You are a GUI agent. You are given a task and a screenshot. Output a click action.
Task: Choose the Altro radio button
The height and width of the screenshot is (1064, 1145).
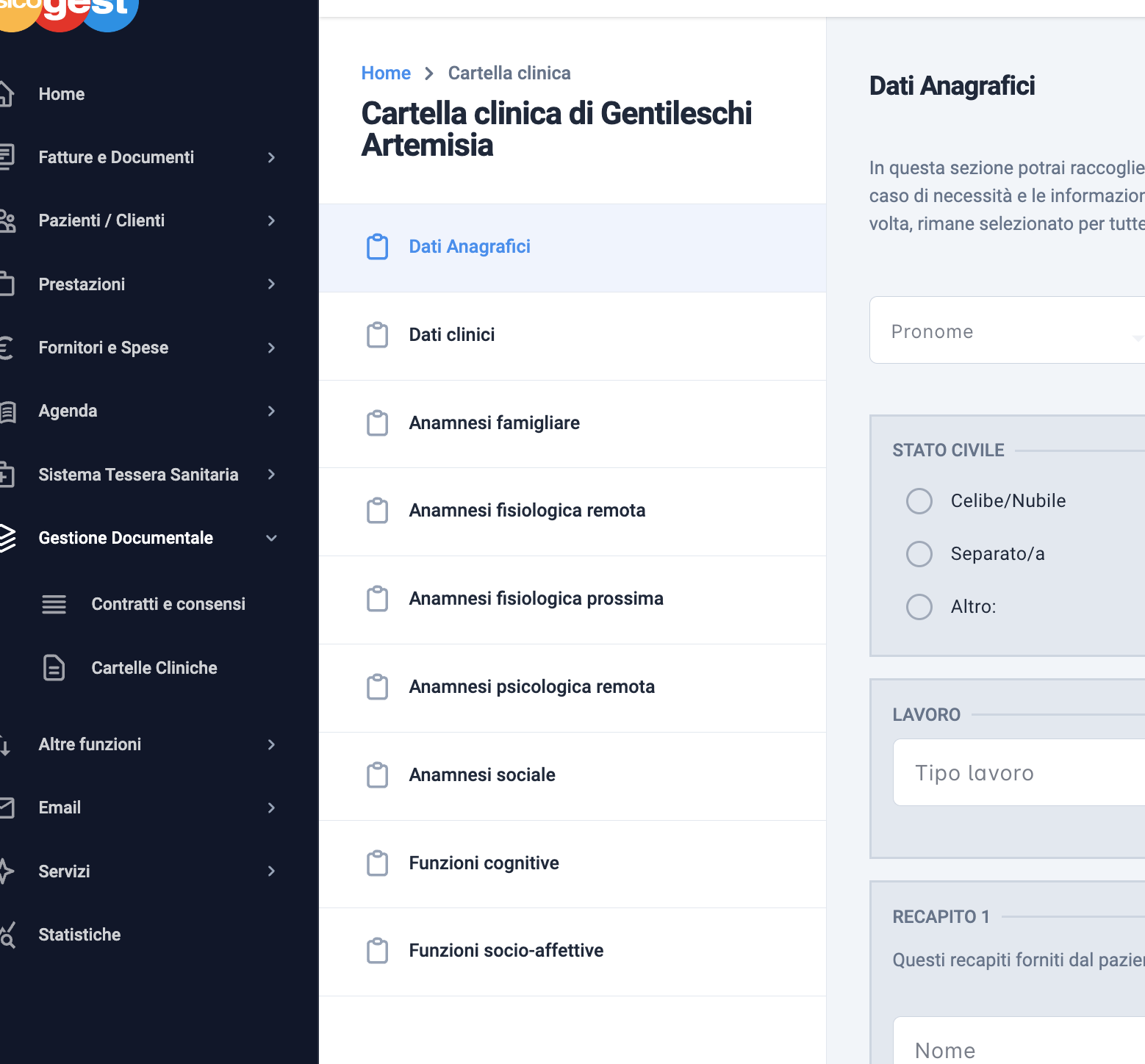click(x=919, y=607)
